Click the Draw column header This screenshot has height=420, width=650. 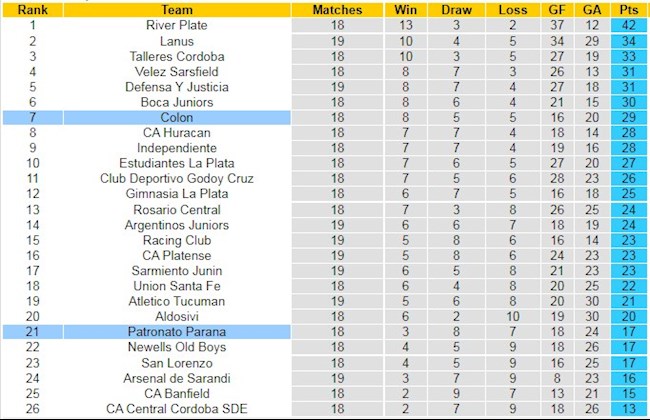[x=456, y=10]
